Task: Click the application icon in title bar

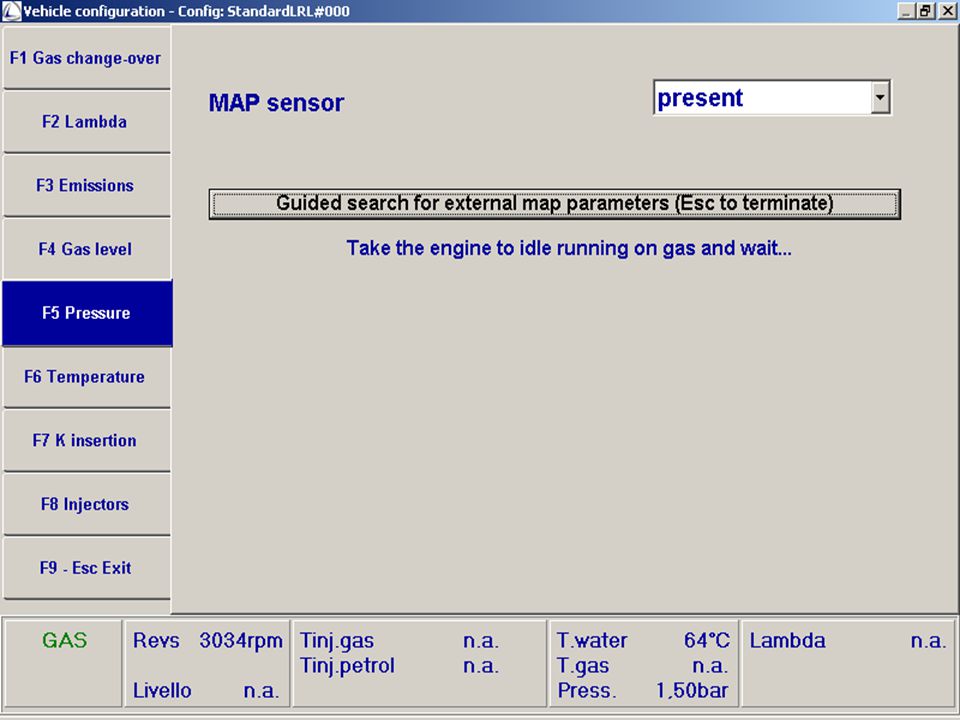Action: click(x=11, y=11)
